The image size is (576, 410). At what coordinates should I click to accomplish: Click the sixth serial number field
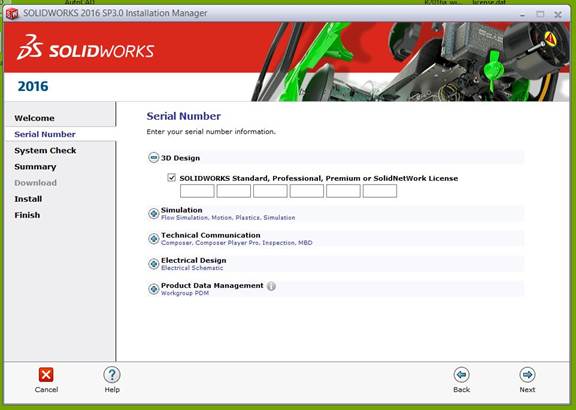380,191
